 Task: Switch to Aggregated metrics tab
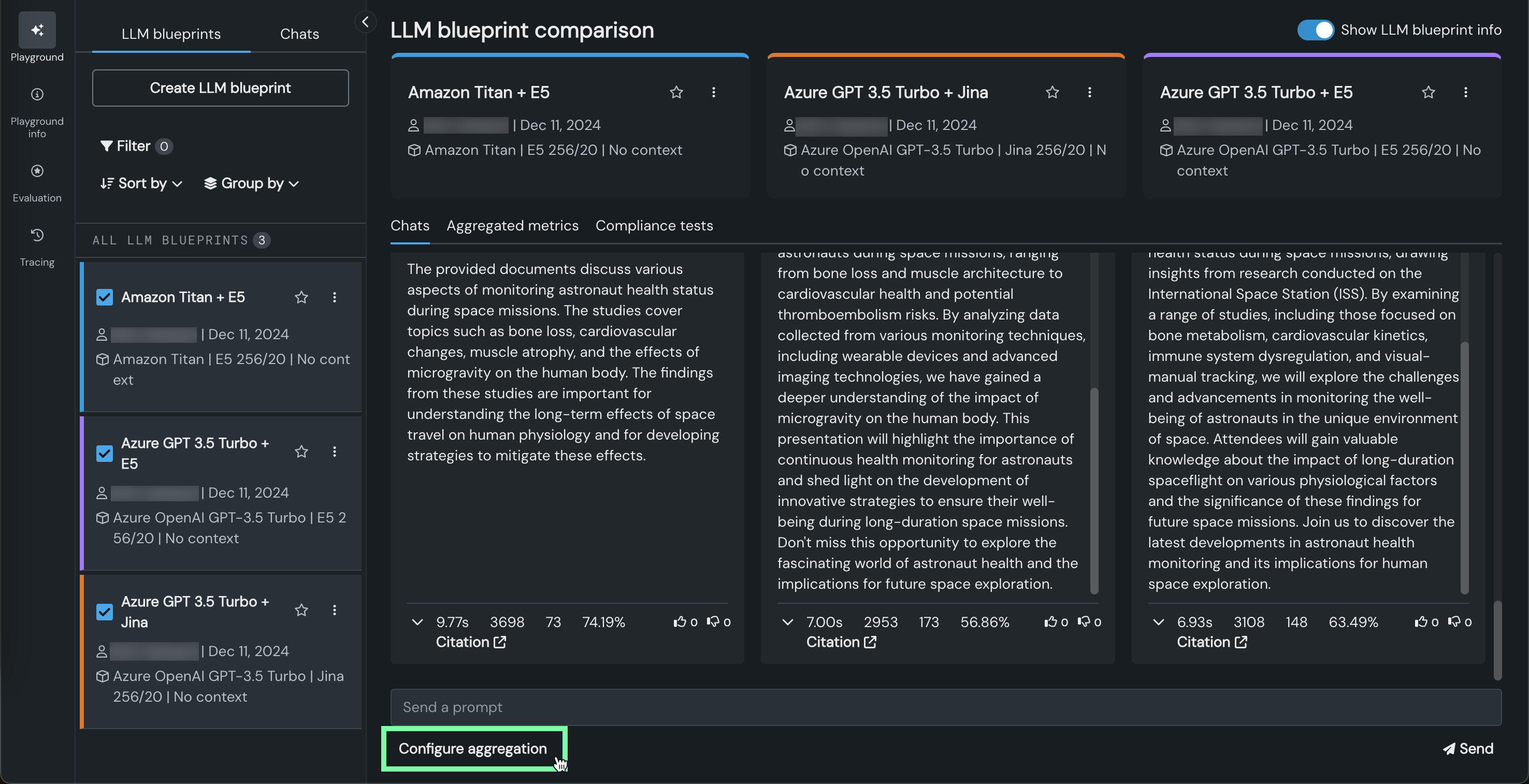click(x=512, y=226)
